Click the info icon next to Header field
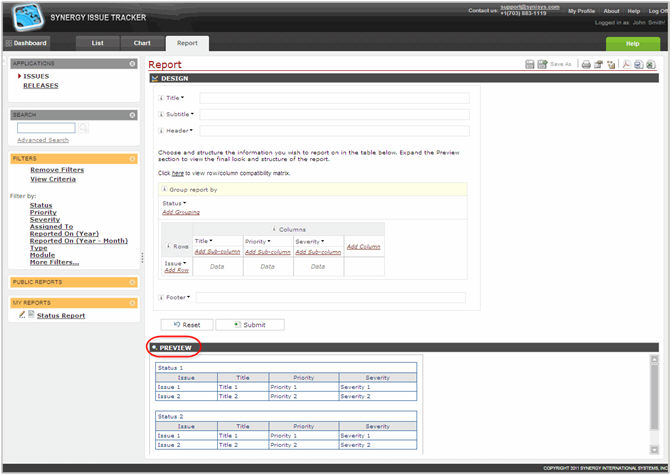This screenshot has height=475, width=672. click(x=162, y=131)
